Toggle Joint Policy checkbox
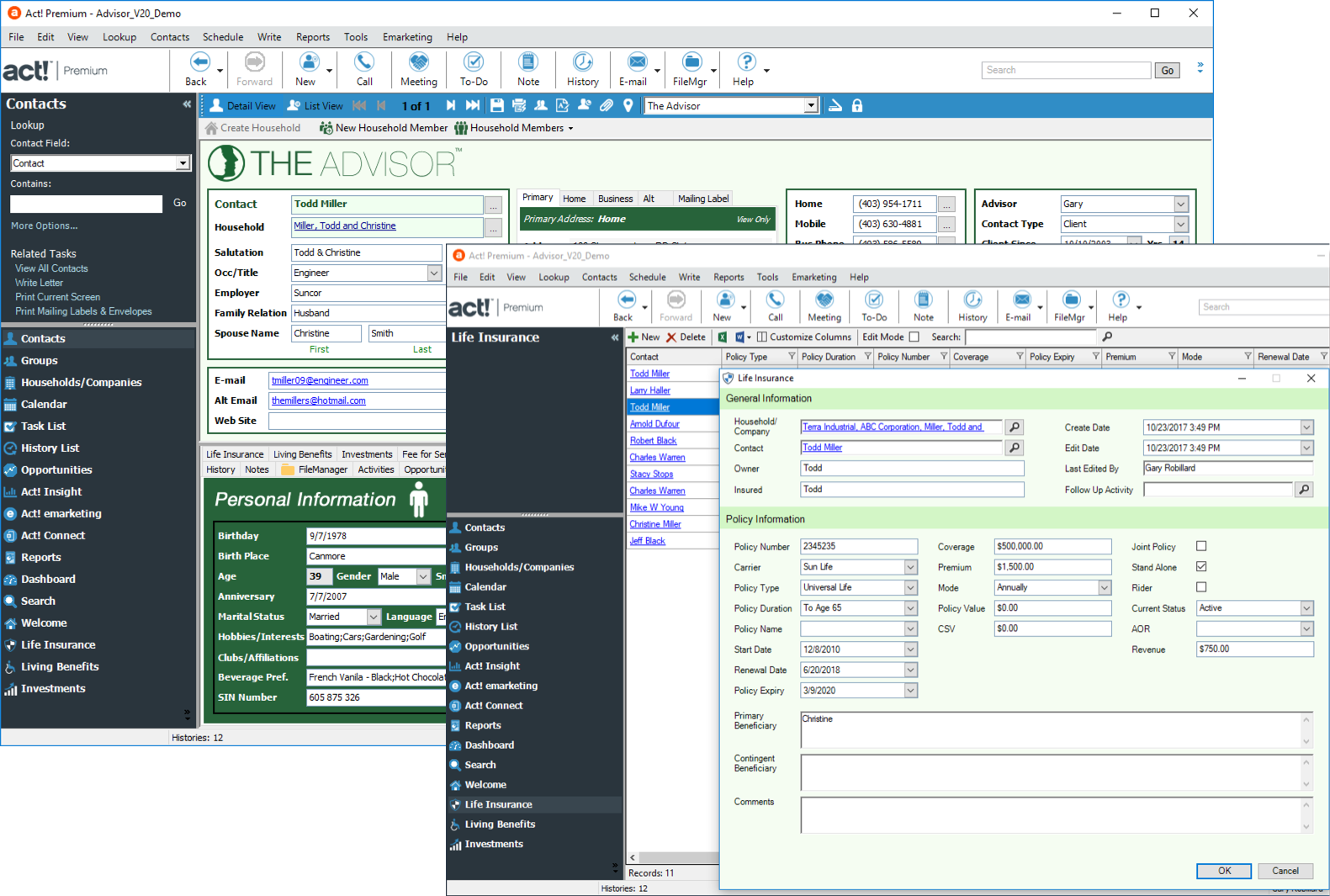This screenshot has width=1330, height=896. click(1201, 546)
